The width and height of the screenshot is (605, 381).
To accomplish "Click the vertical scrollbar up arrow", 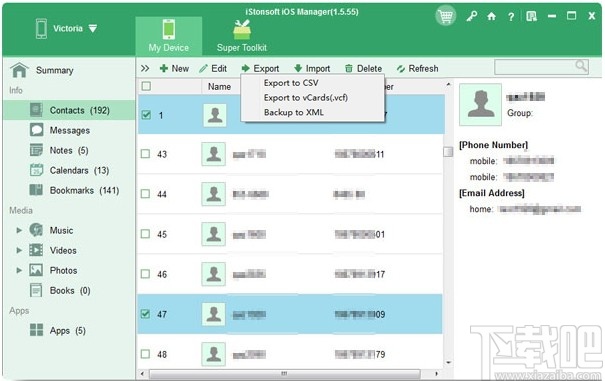I will pos(448,84).
